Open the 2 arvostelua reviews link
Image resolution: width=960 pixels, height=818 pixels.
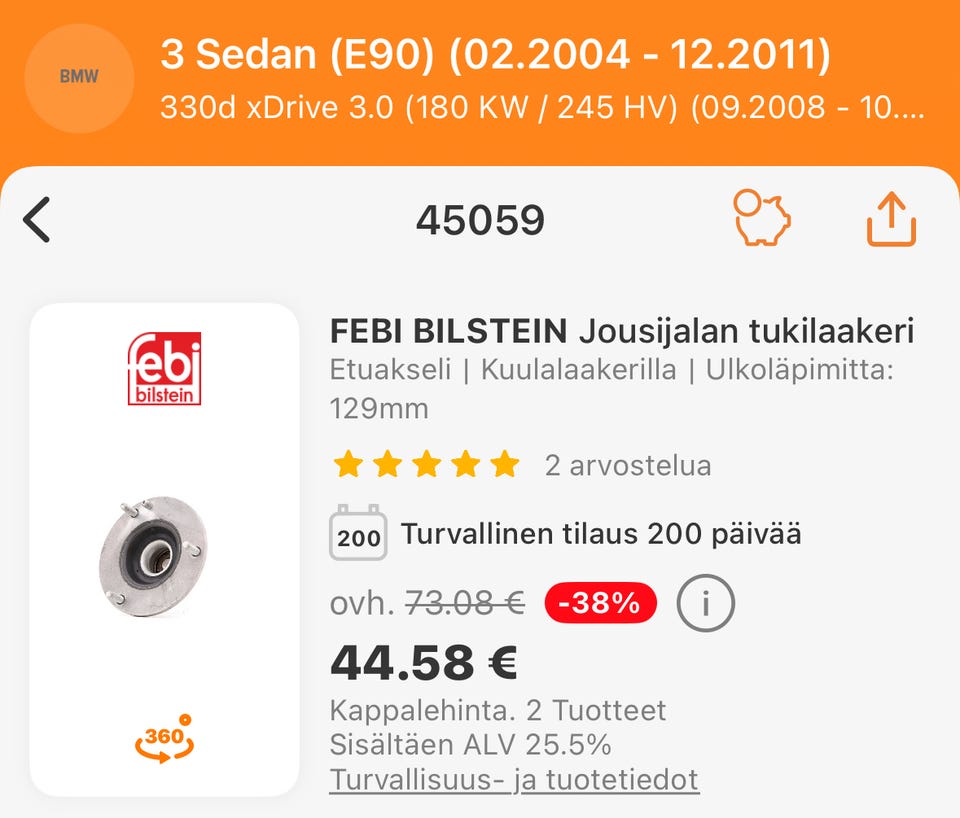(628, 465)
